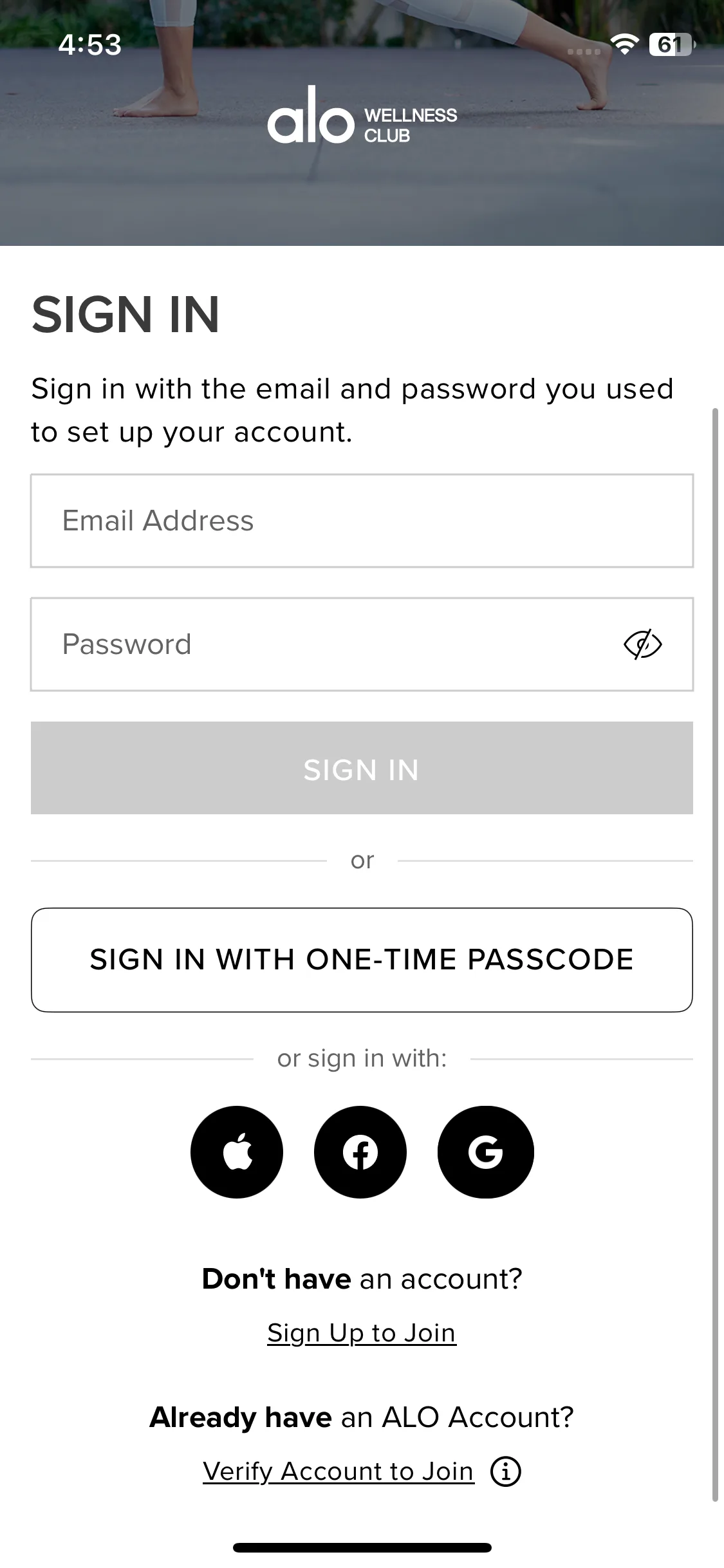Viewport: 724px width, 1568px height.
Task: Choose Sign In With One-Time Passcode
Action: (x=362, y=960)
